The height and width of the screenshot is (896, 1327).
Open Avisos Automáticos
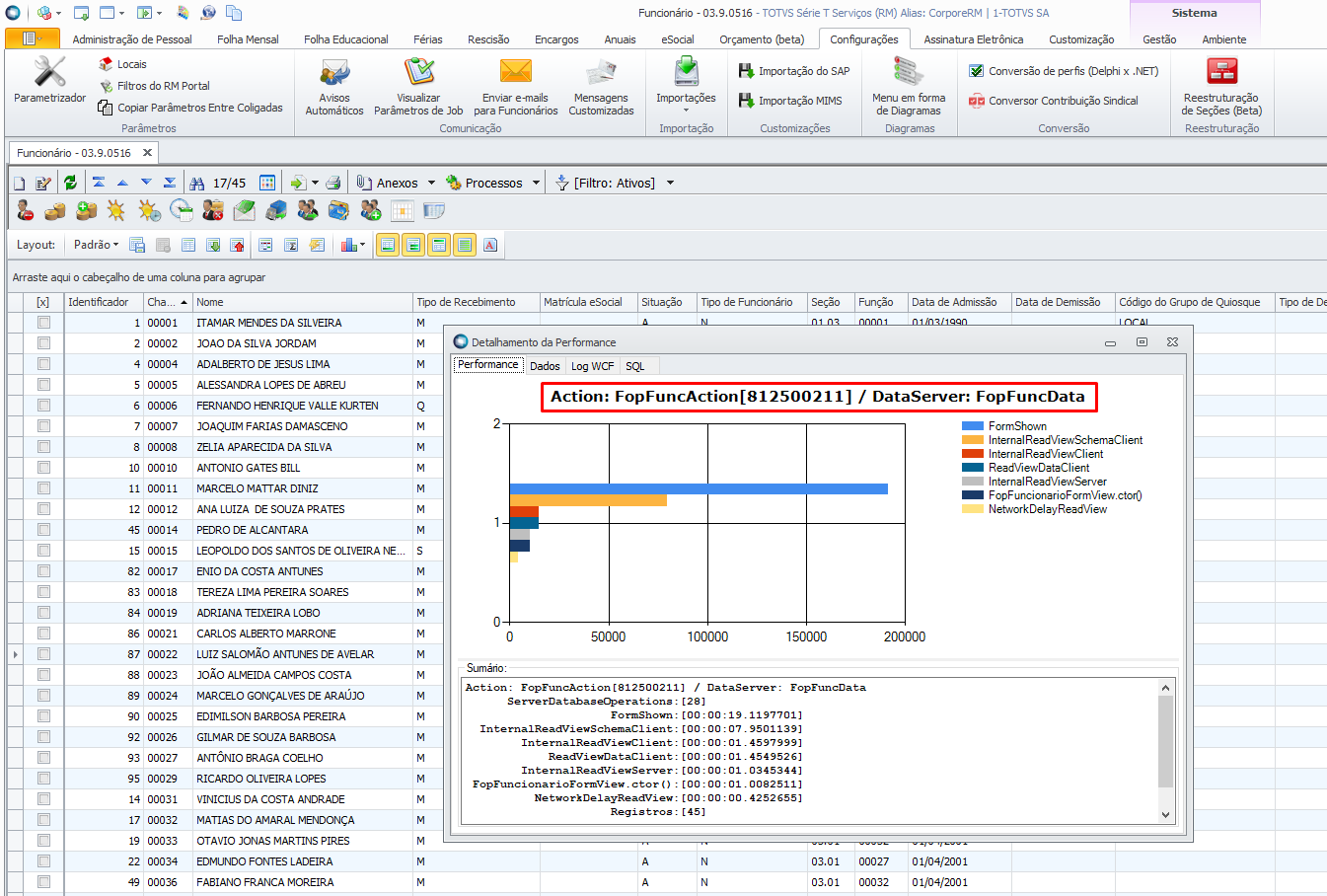pyautogui.click(x=334, y=87)
